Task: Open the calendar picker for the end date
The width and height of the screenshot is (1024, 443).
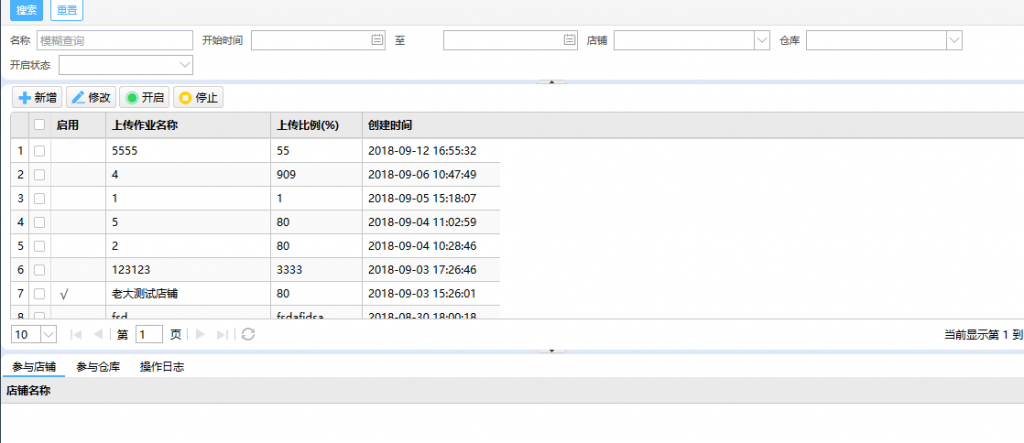Action: [x=569, y=40]
